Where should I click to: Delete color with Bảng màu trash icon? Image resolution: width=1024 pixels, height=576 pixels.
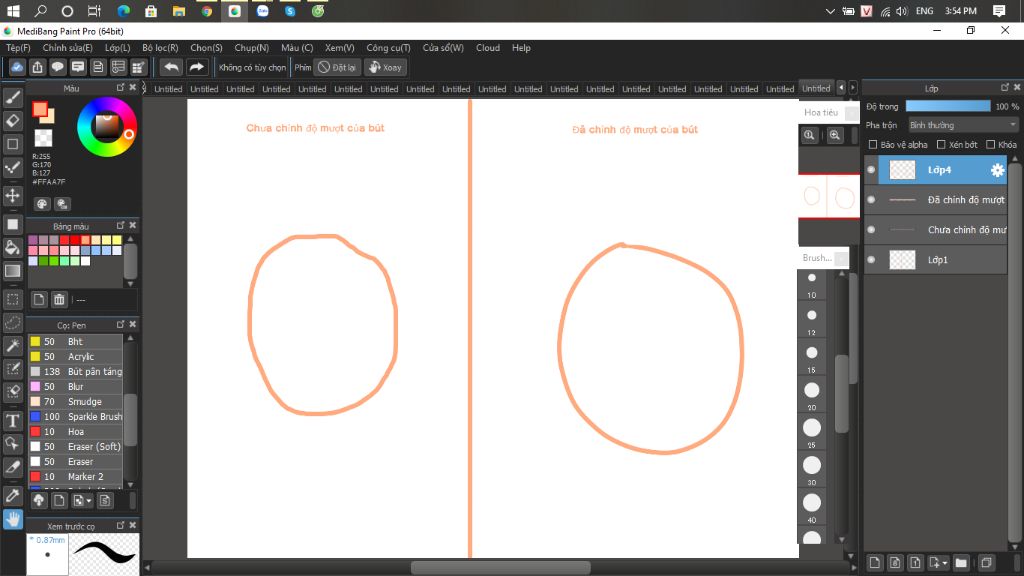(59, 300)
